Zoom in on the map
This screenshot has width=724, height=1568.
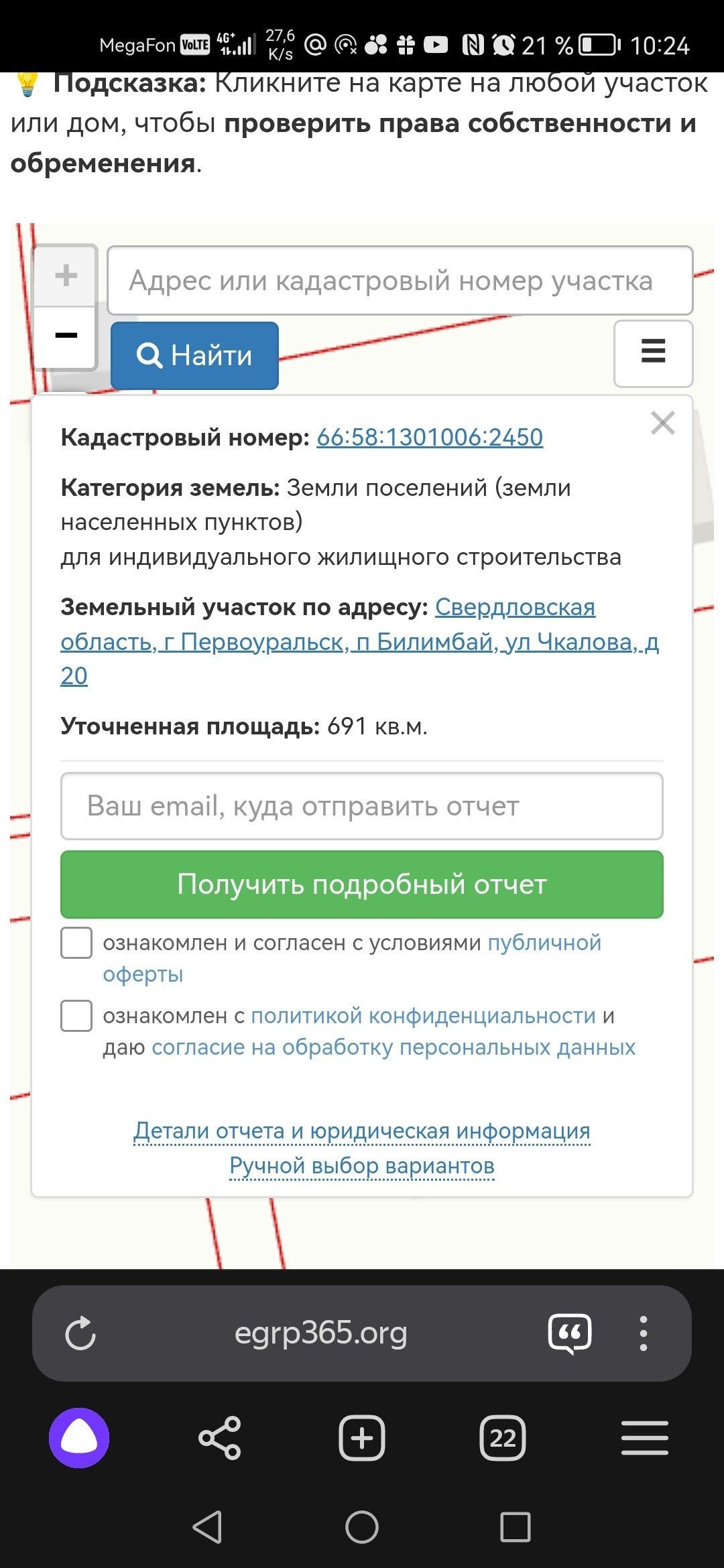pyautogui.click(x=66, y=275)
